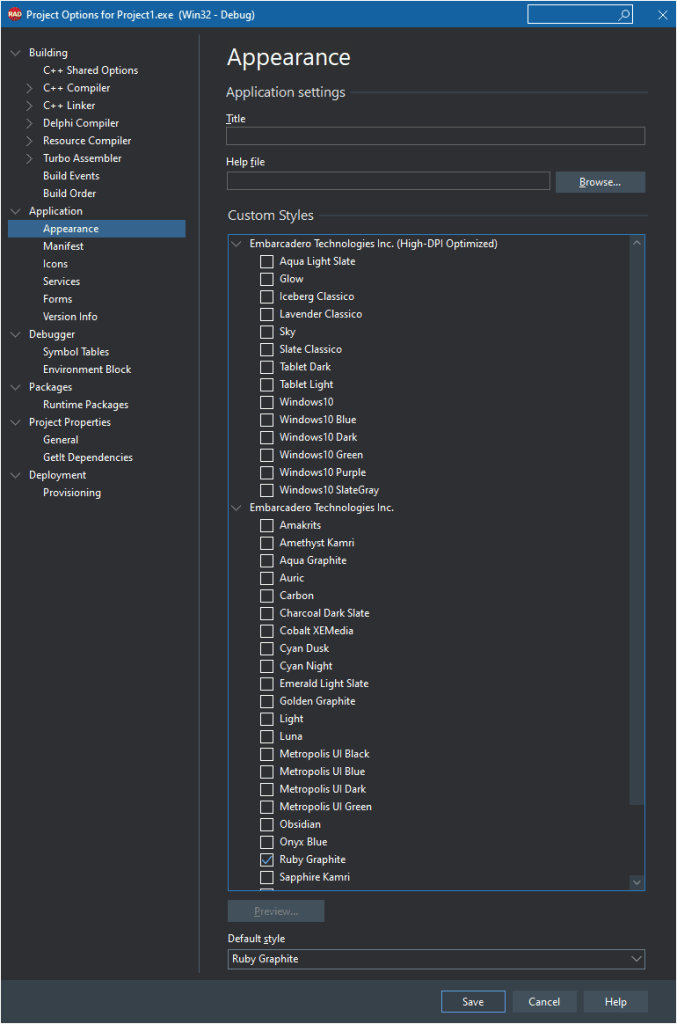Expand the Delphi Compiler node
This screenshot has width=677, height=1024.
[x=29, y=123]
